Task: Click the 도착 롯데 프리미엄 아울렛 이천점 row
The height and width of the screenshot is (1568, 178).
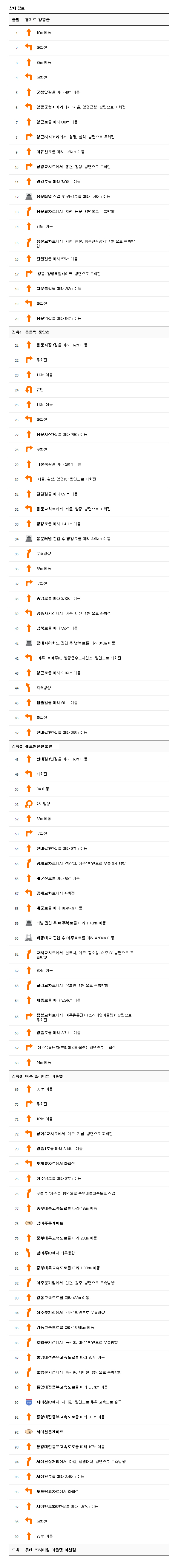Action: tap(89, 1550)
